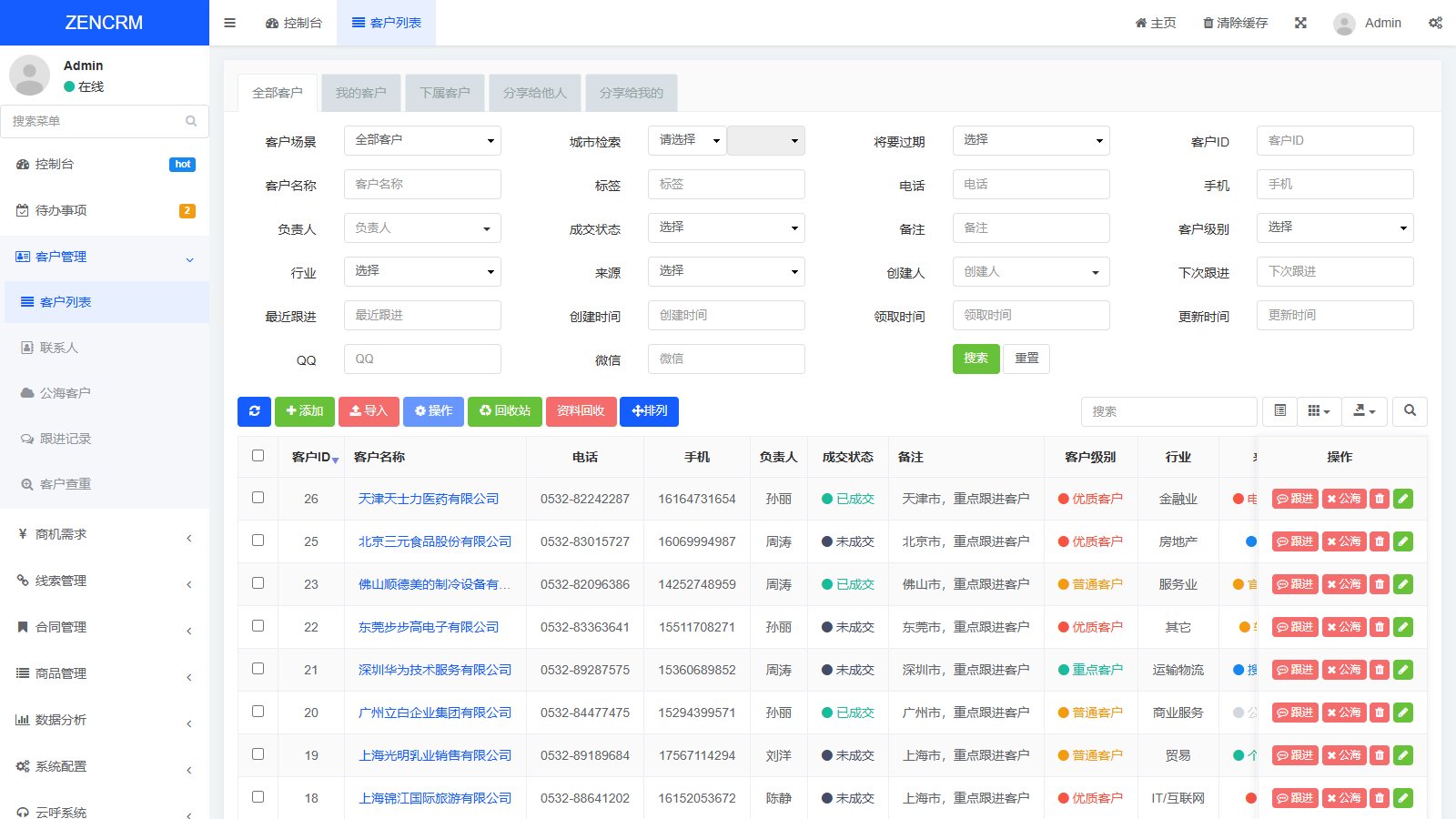Open the columns grid icon dropdown

pyautogui.click(x=1319, y=411)
